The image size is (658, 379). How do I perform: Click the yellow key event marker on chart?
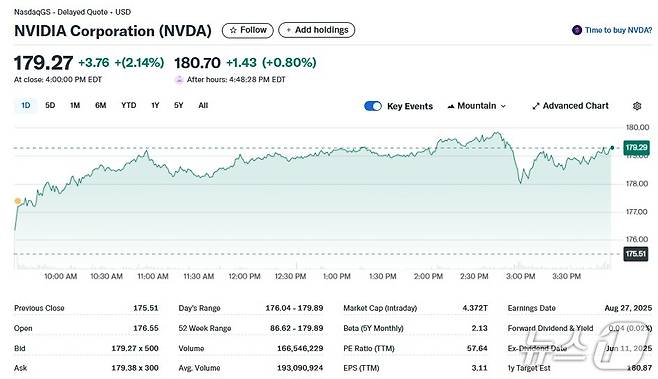click(18, 201)
